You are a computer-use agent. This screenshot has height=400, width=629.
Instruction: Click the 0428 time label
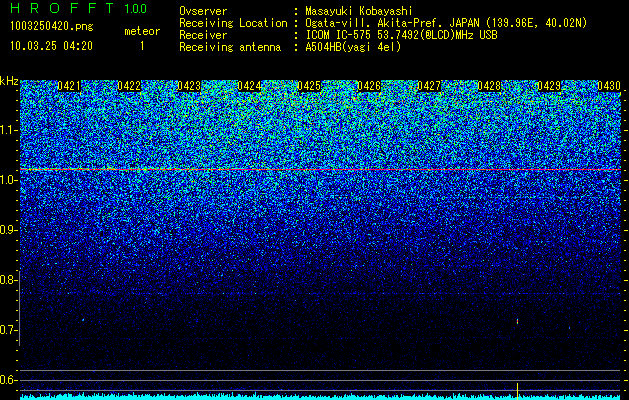pos(489,86)
